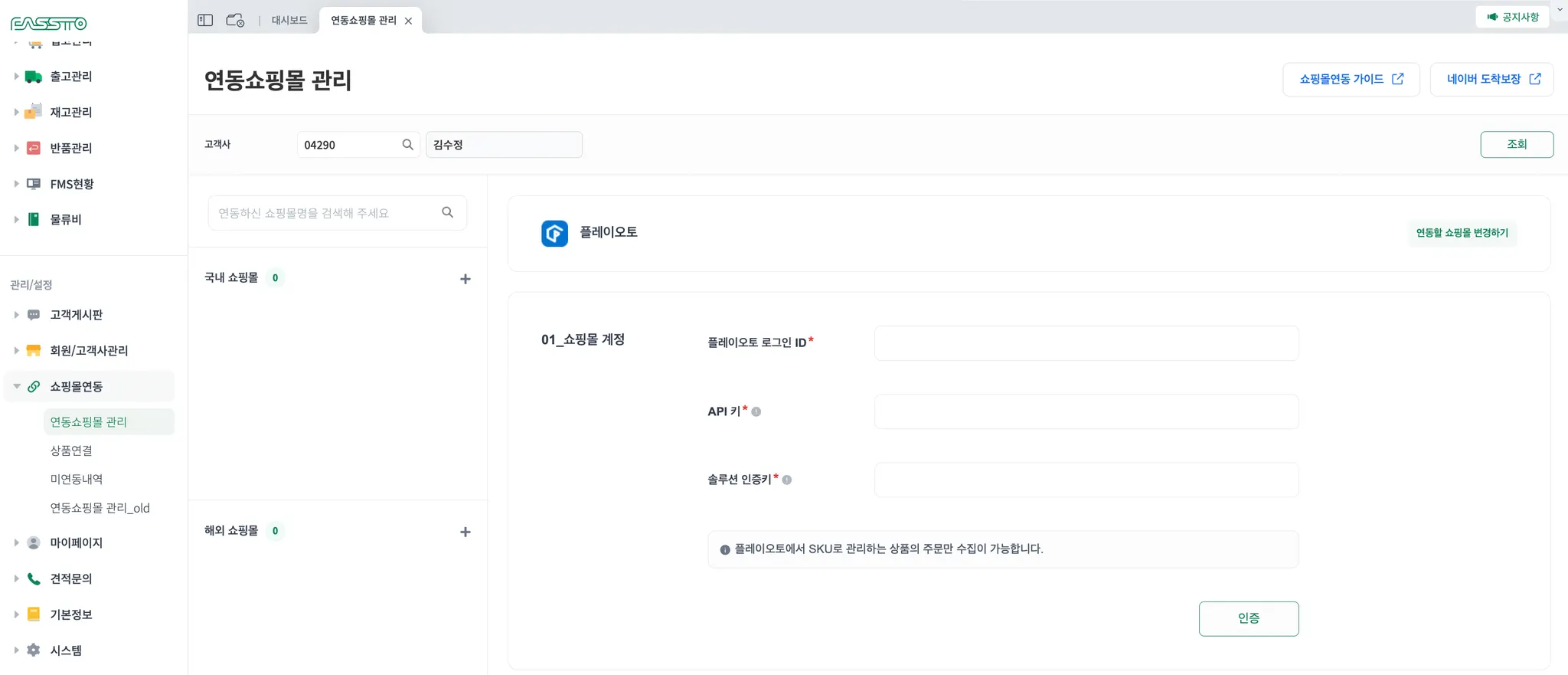Open the tab history clock icon
The height and width of the screenshot is (675, 1568).
point(235,21)
